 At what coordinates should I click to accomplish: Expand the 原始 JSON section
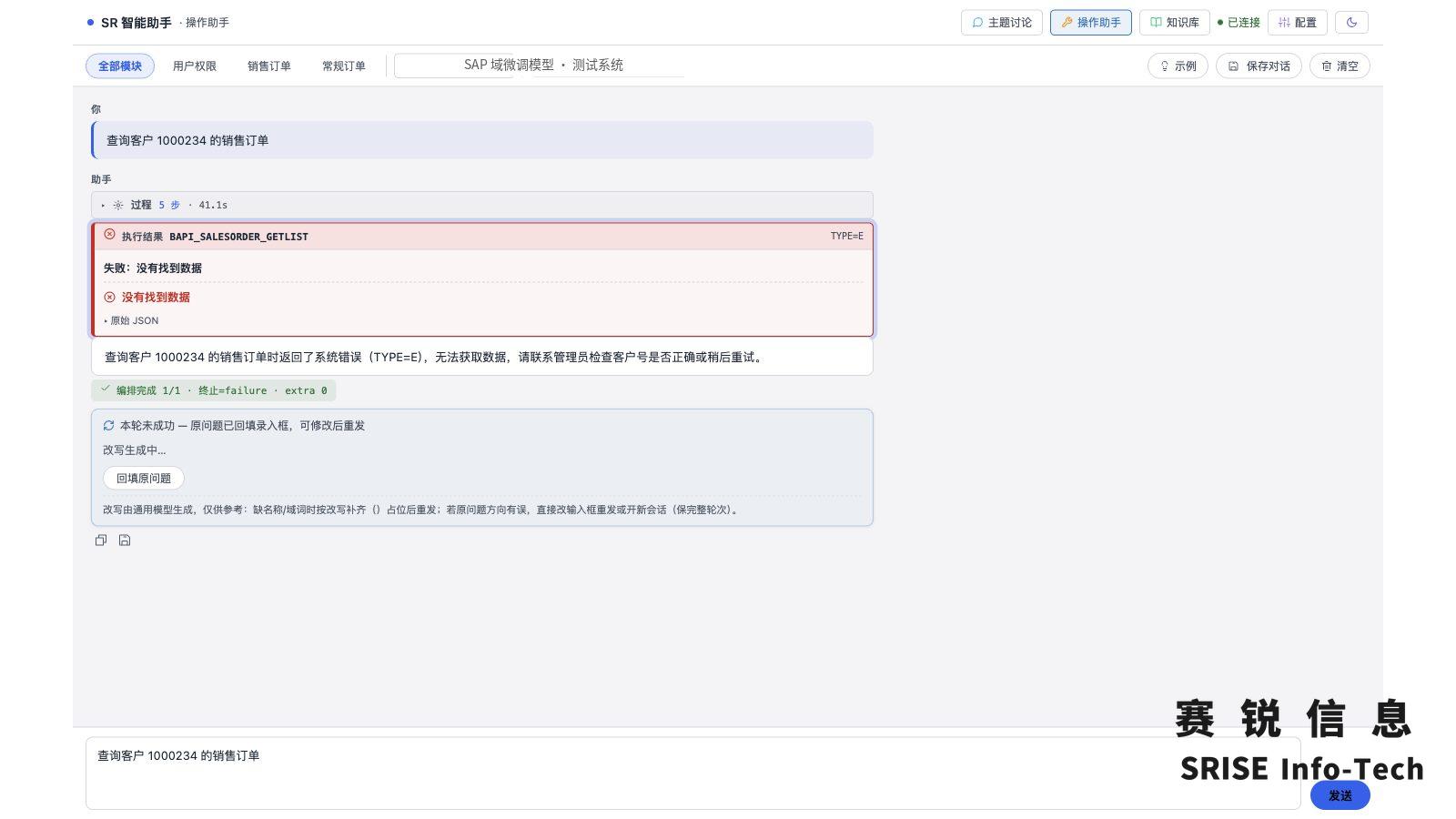tap(132, 321)
